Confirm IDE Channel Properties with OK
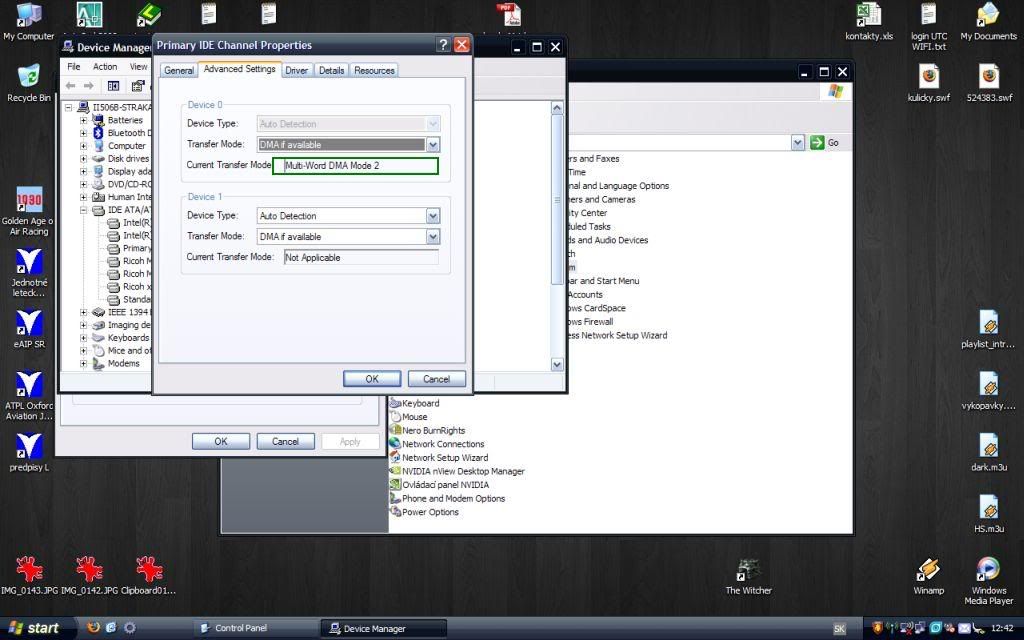 point(372,379)
